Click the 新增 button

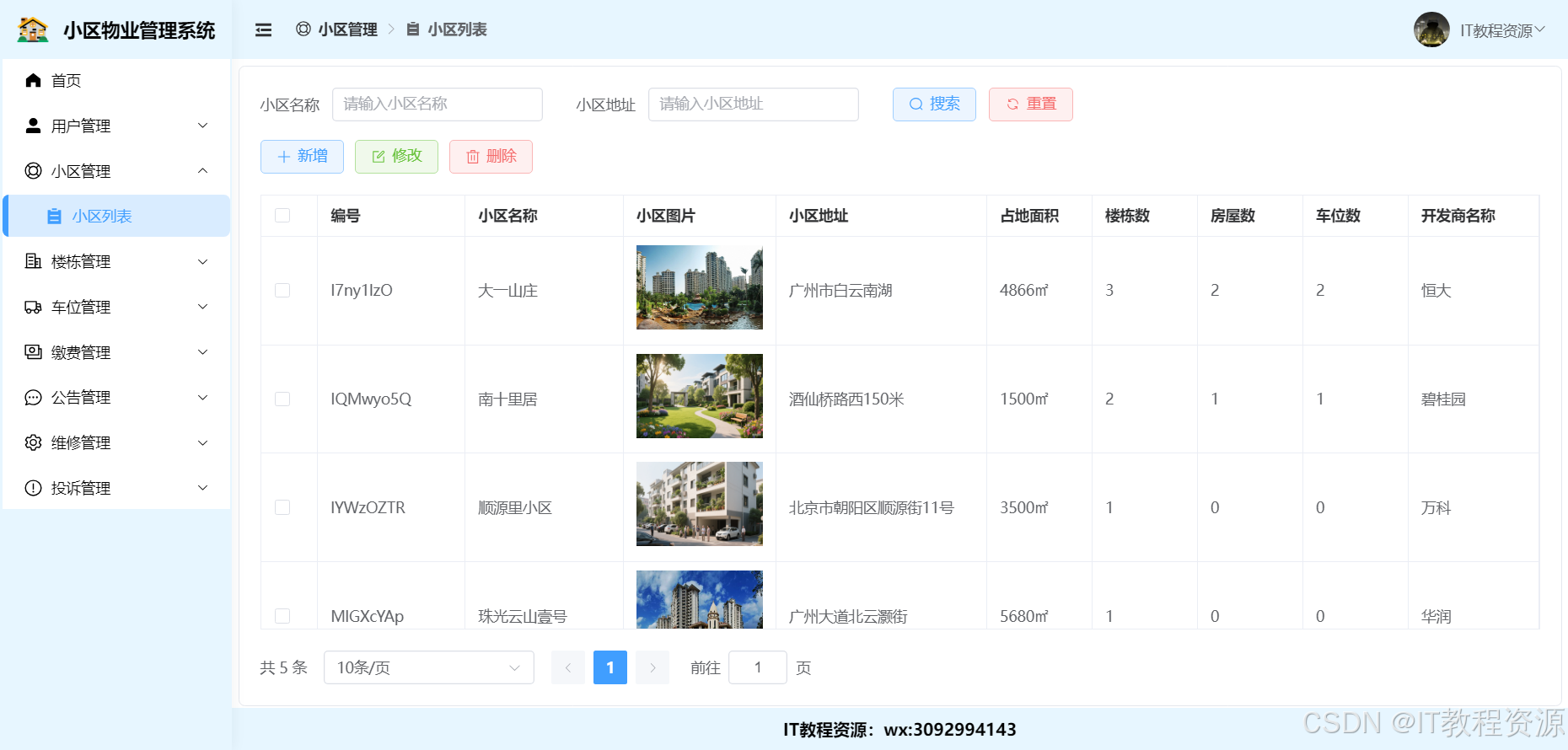pos(302,157)
